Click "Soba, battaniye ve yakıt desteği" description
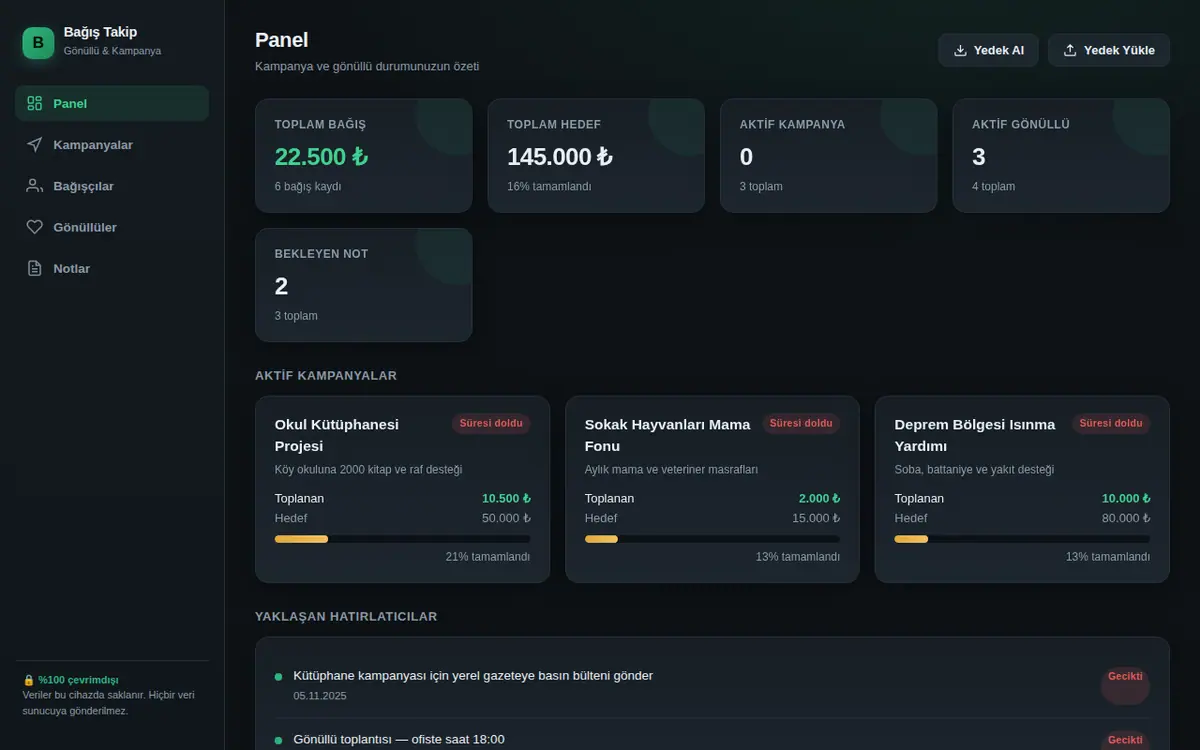This screenshot has height=750, width=1200. pos(975,469)
